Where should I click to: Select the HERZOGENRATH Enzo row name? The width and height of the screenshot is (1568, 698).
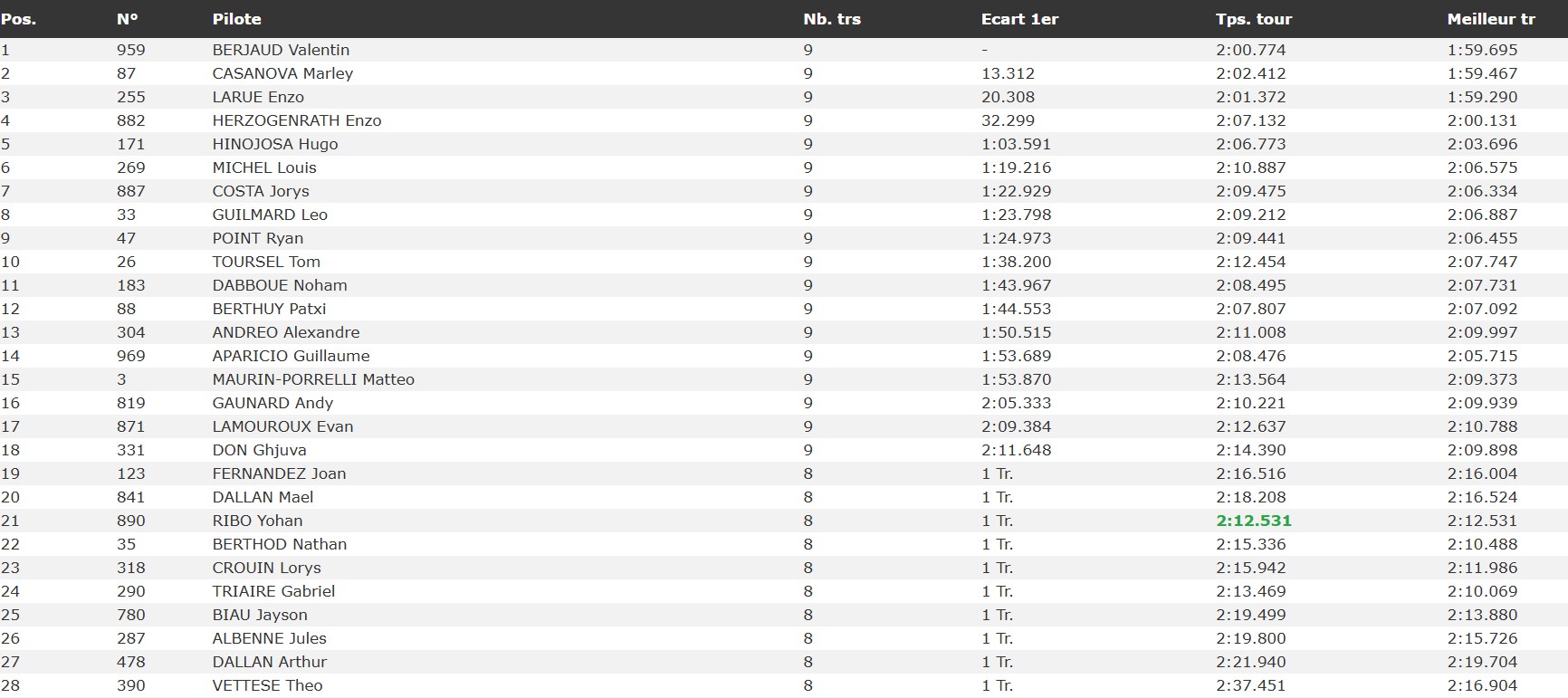[297, 120]
